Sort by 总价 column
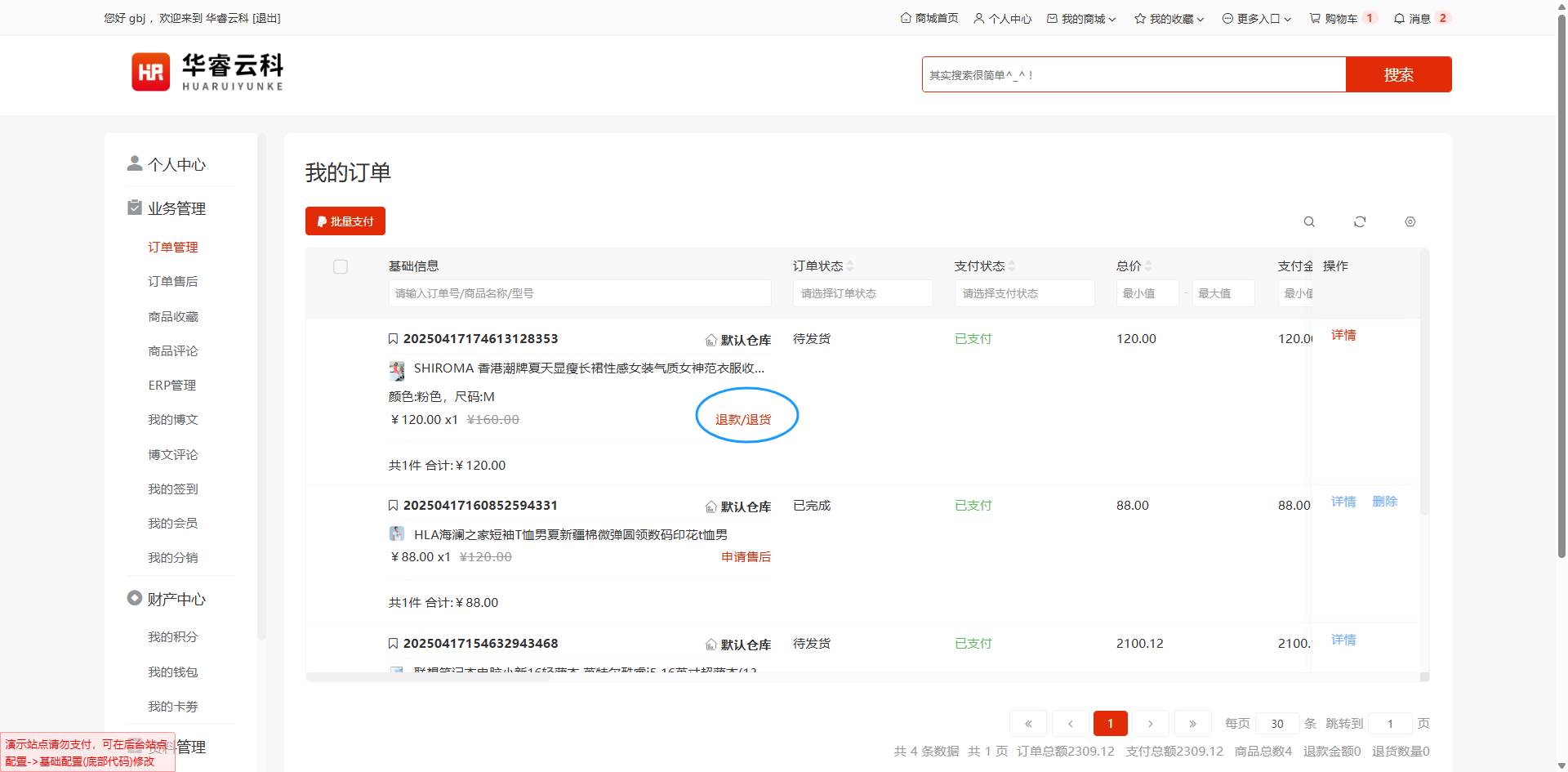Screen dimensions: 1568x772 click(x=1148, y=266)
